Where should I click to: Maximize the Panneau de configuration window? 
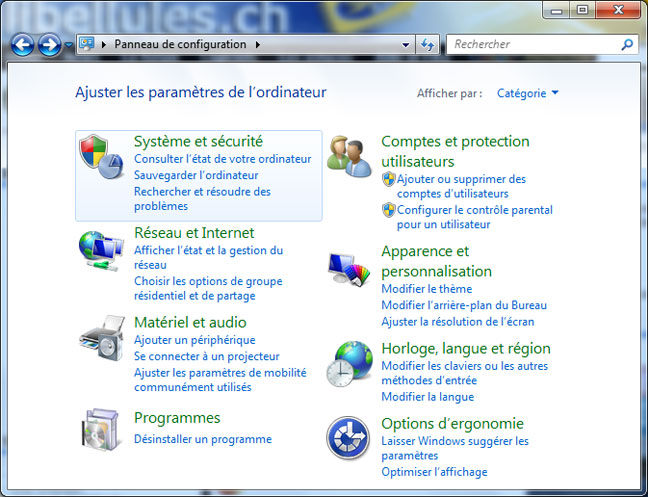[582, 10]
